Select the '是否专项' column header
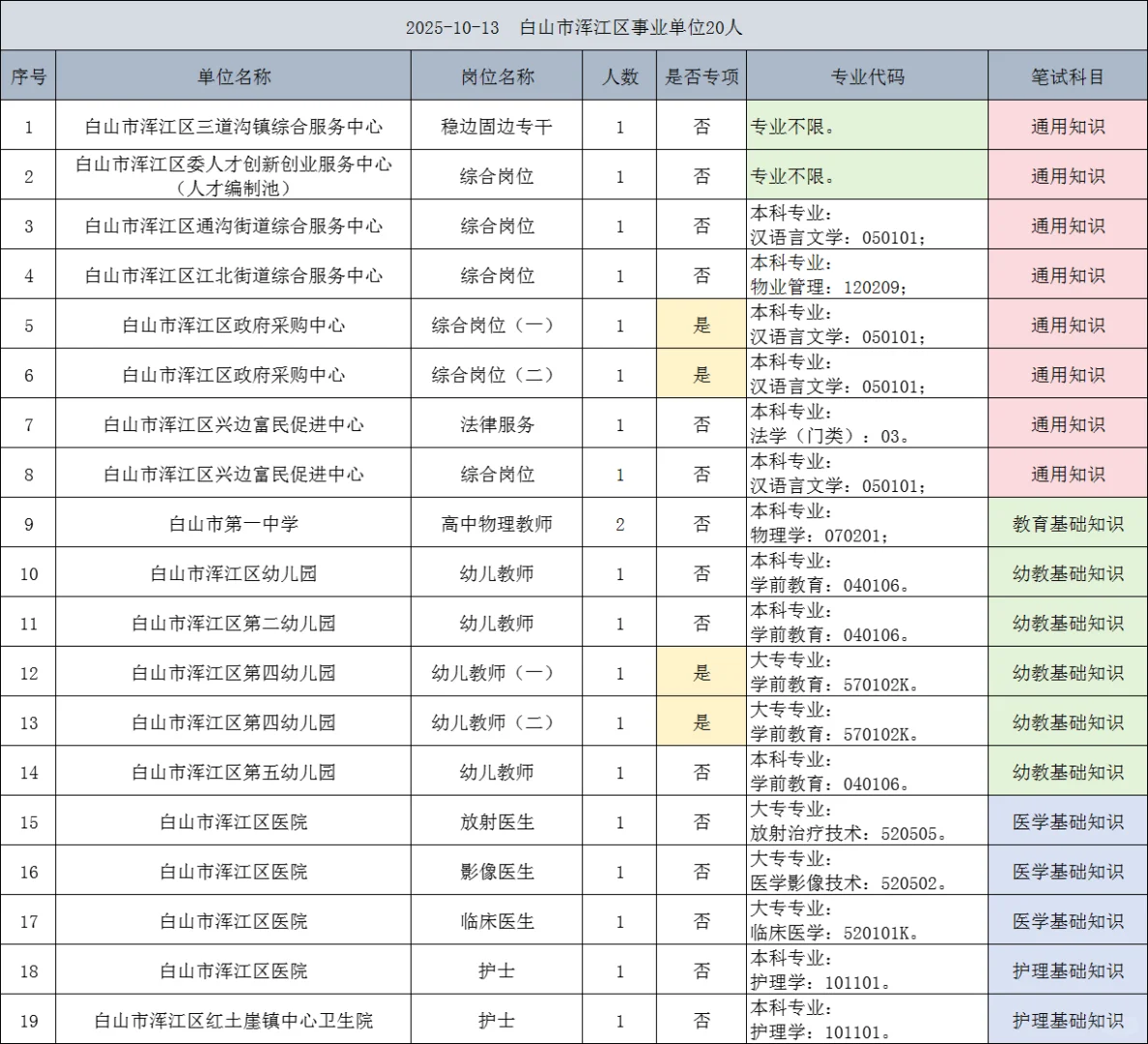 coord(702,76)
